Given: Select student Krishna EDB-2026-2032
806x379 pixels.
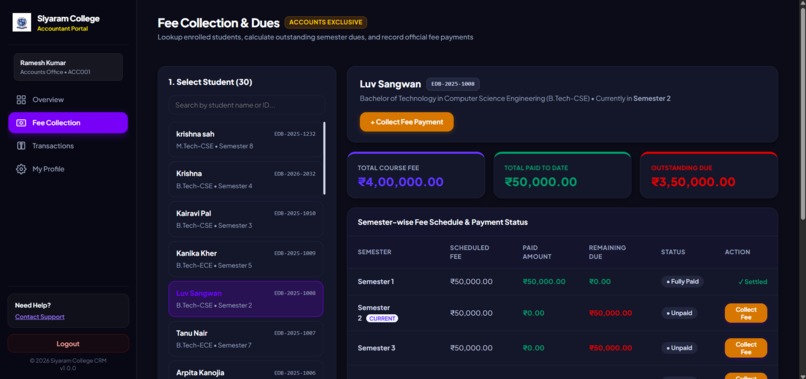Looking at the screenshot, I should point(246,179).
